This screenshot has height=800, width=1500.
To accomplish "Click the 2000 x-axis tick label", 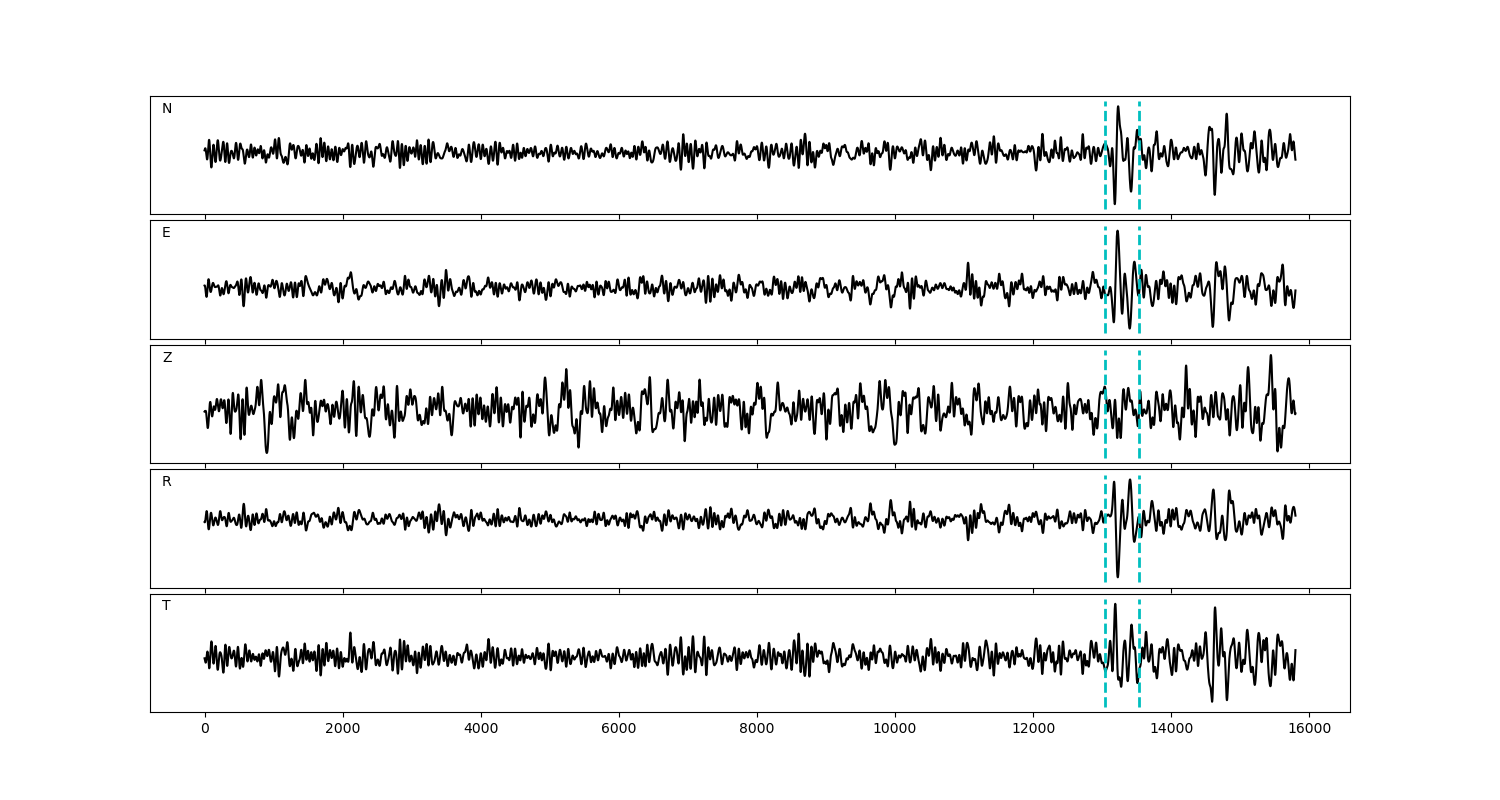I will (x=343, y=729).
